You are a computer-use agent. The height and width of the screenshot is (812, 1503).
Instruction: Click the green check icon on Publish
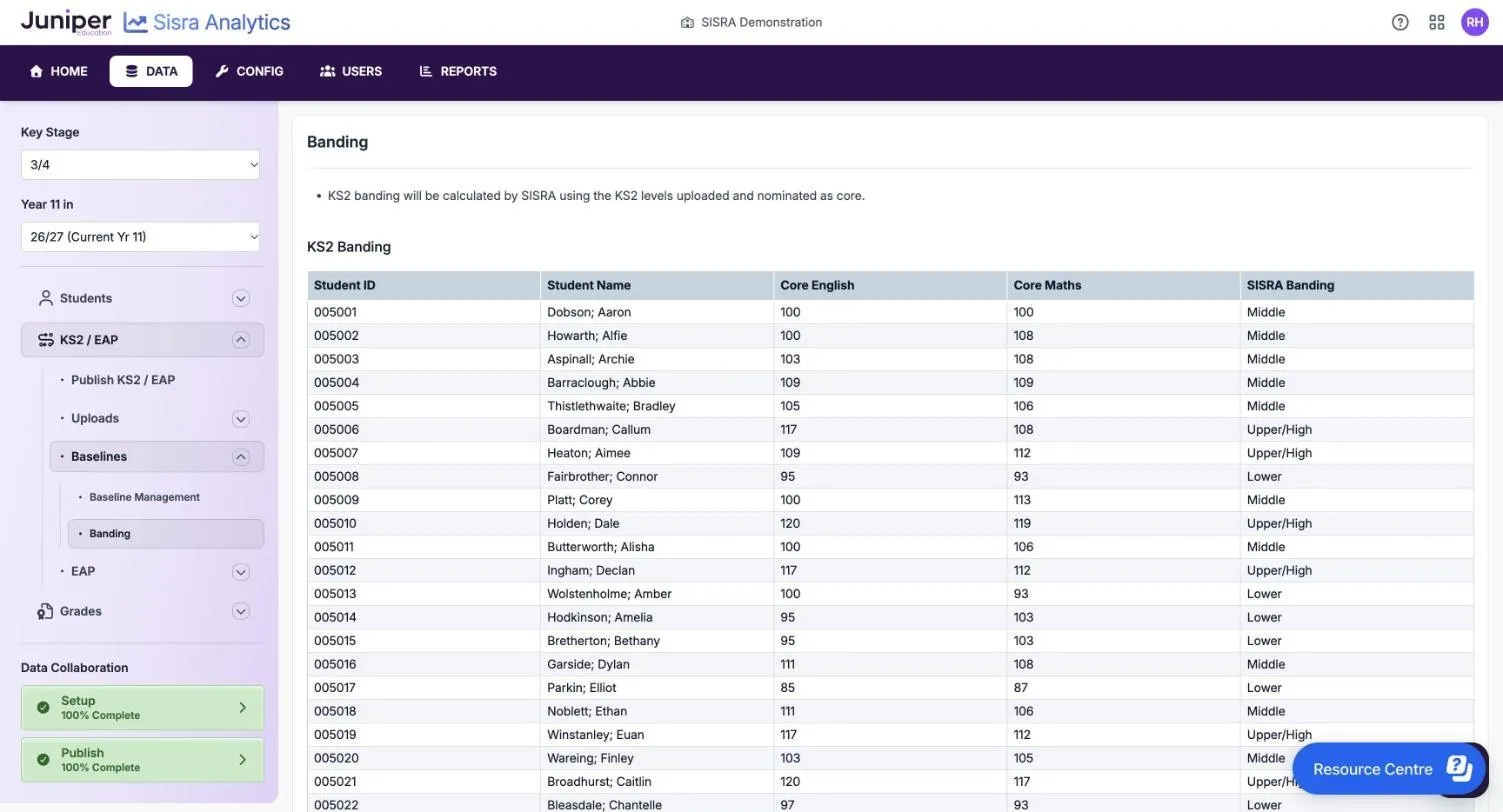pyautogui.click(x=43, y=760)
